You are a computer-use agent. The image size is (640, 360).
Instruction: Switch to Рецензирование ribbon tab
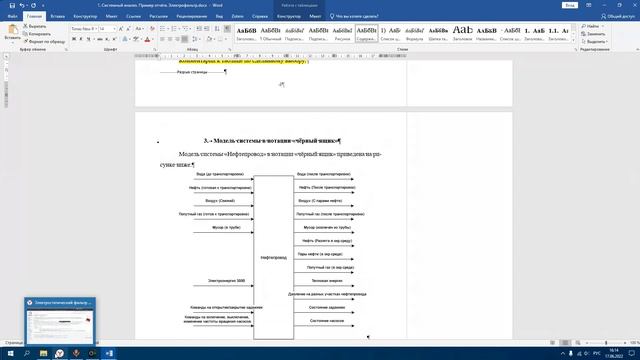(x=192, y=16)
